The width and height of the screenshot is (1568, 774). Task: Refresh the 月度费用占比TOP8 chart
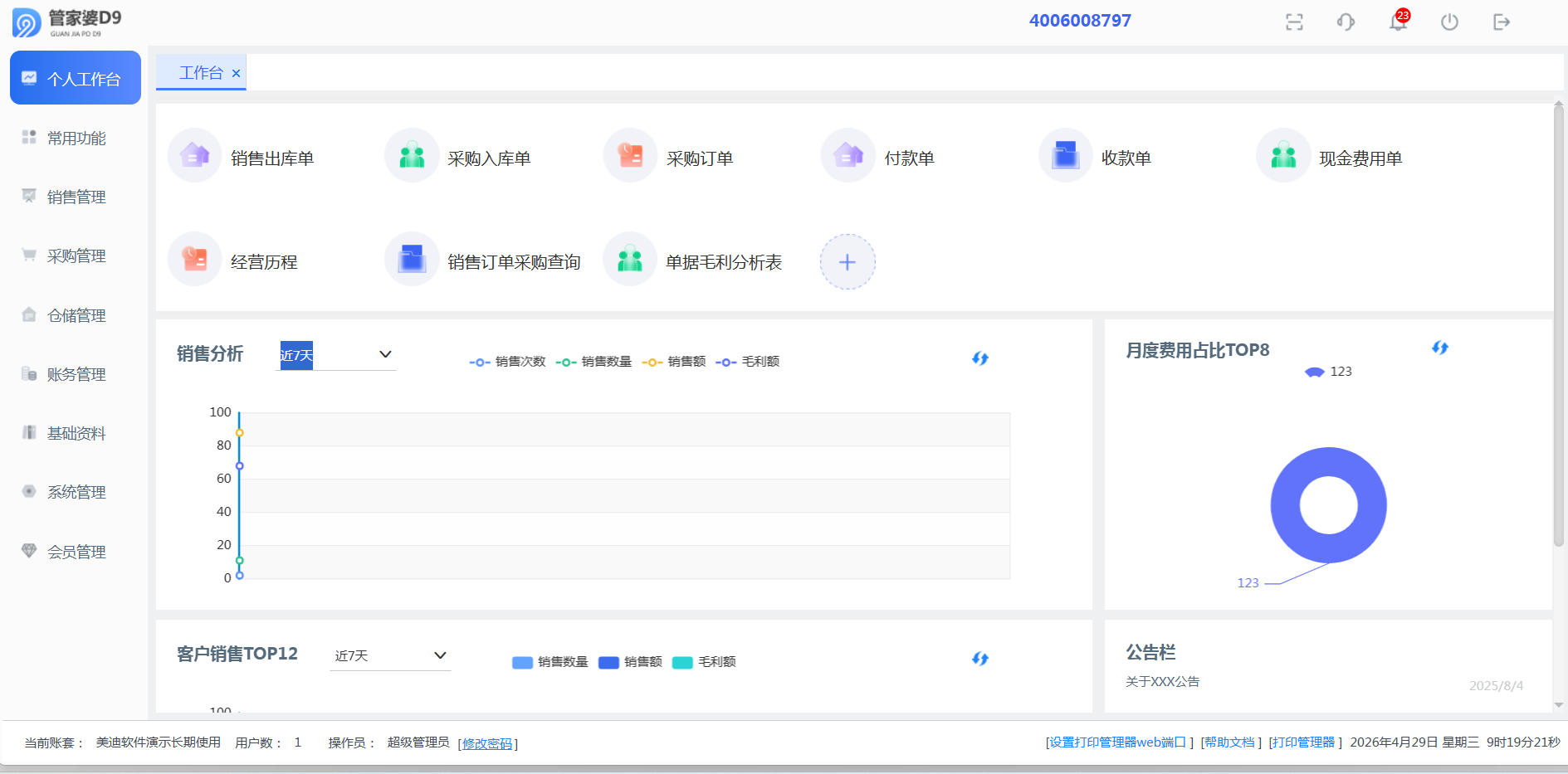coord(1440,348)
